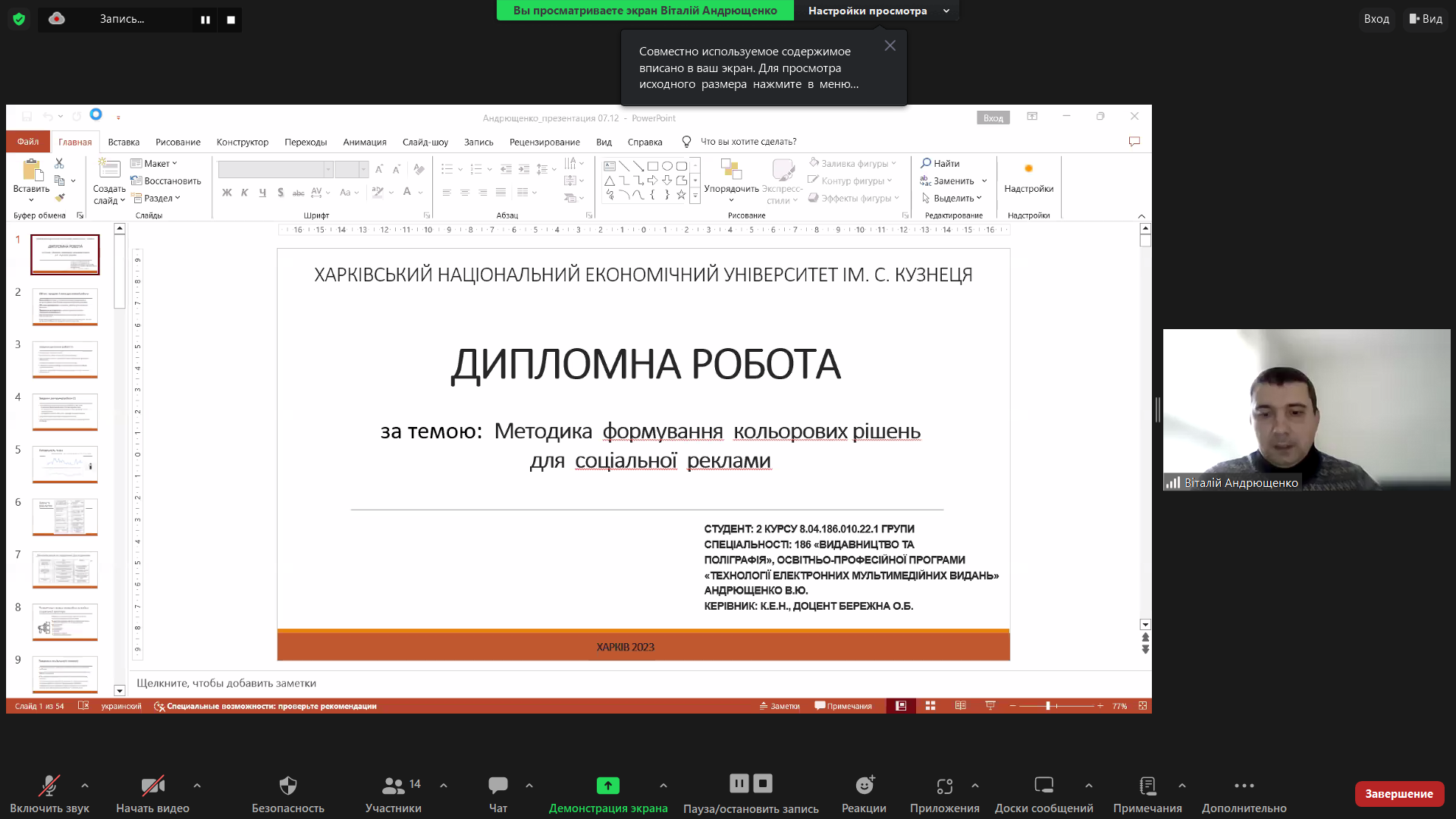Expand the Макет layout dropdown

pyautogui.click(x=154, y=163)
